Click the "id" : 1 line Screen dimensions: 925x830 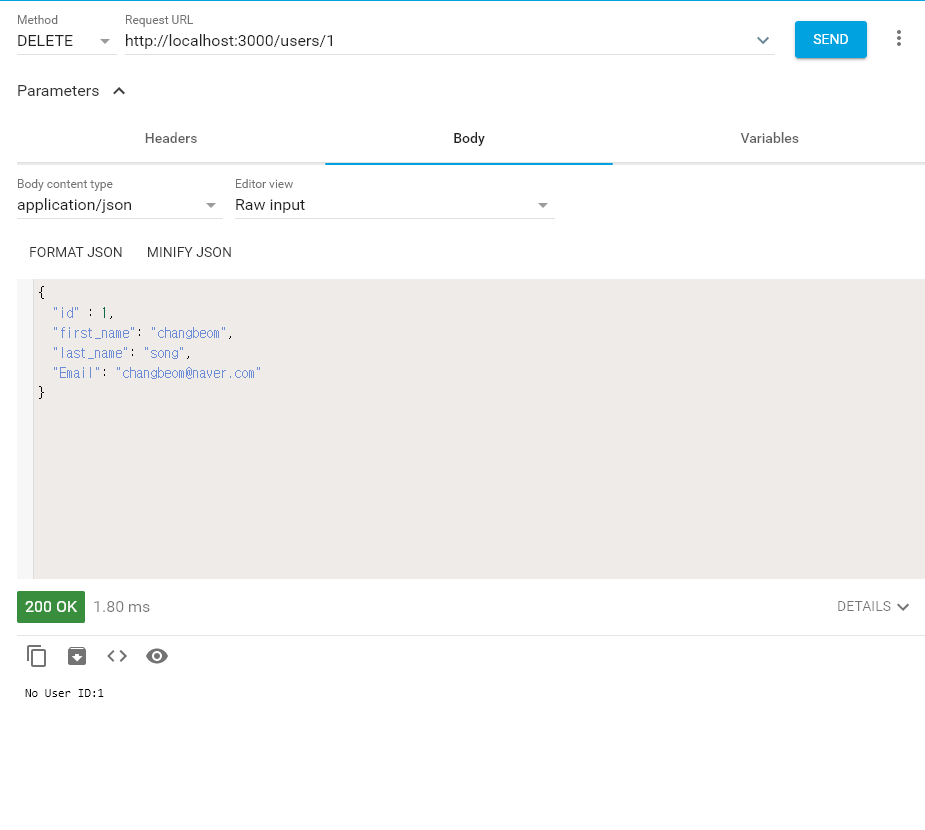(x=83, y=313)
